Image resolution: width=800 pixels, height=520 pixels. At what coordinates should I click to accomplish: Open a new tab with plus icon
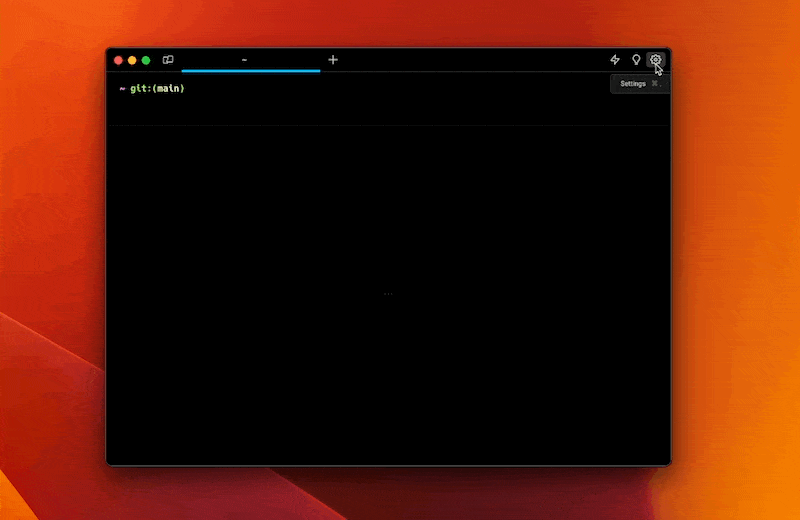[333, 60]
